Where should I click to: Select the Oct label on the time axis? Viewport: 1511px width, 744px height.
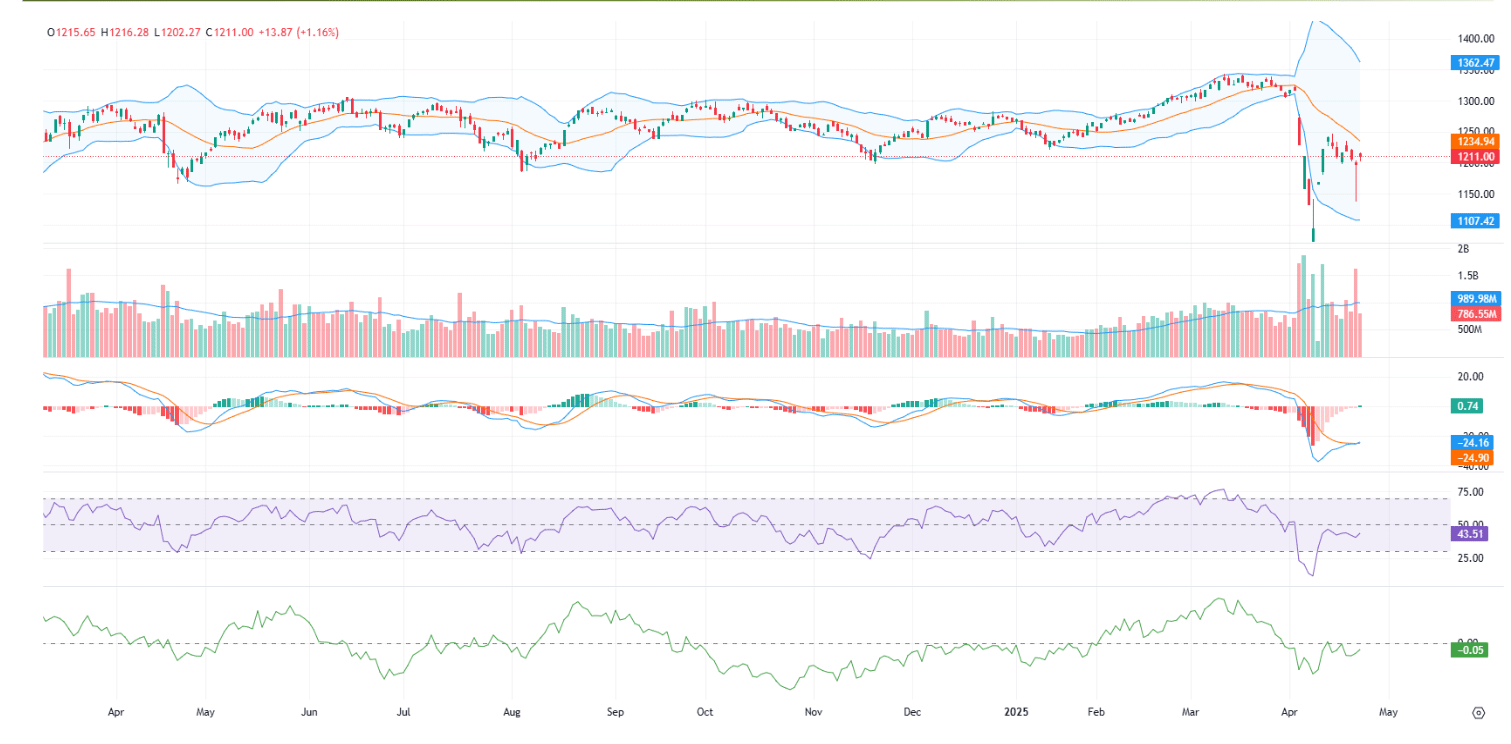(x=705, y=712)
